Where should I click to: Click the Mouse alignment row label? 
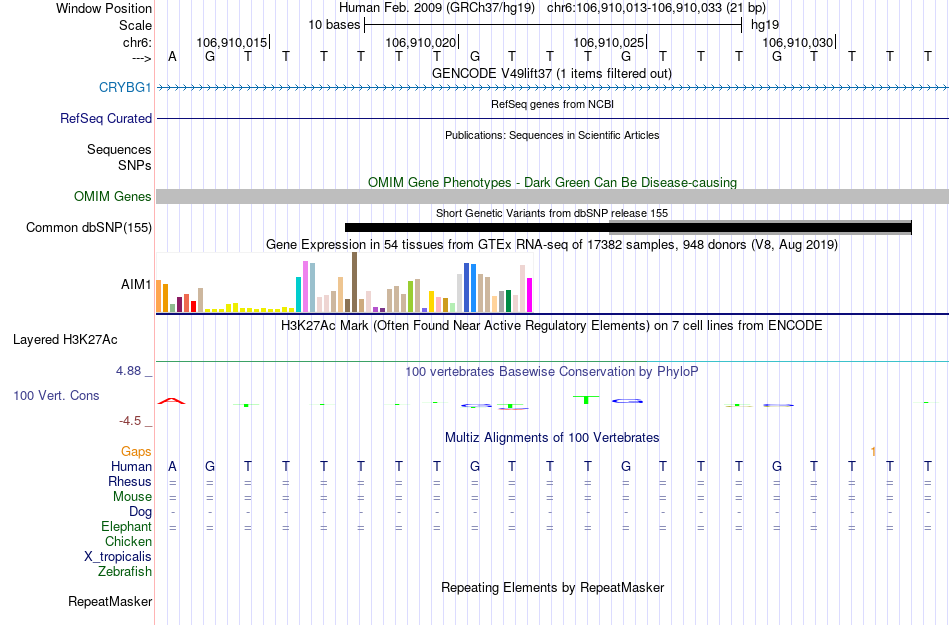(x=132, y=497)
